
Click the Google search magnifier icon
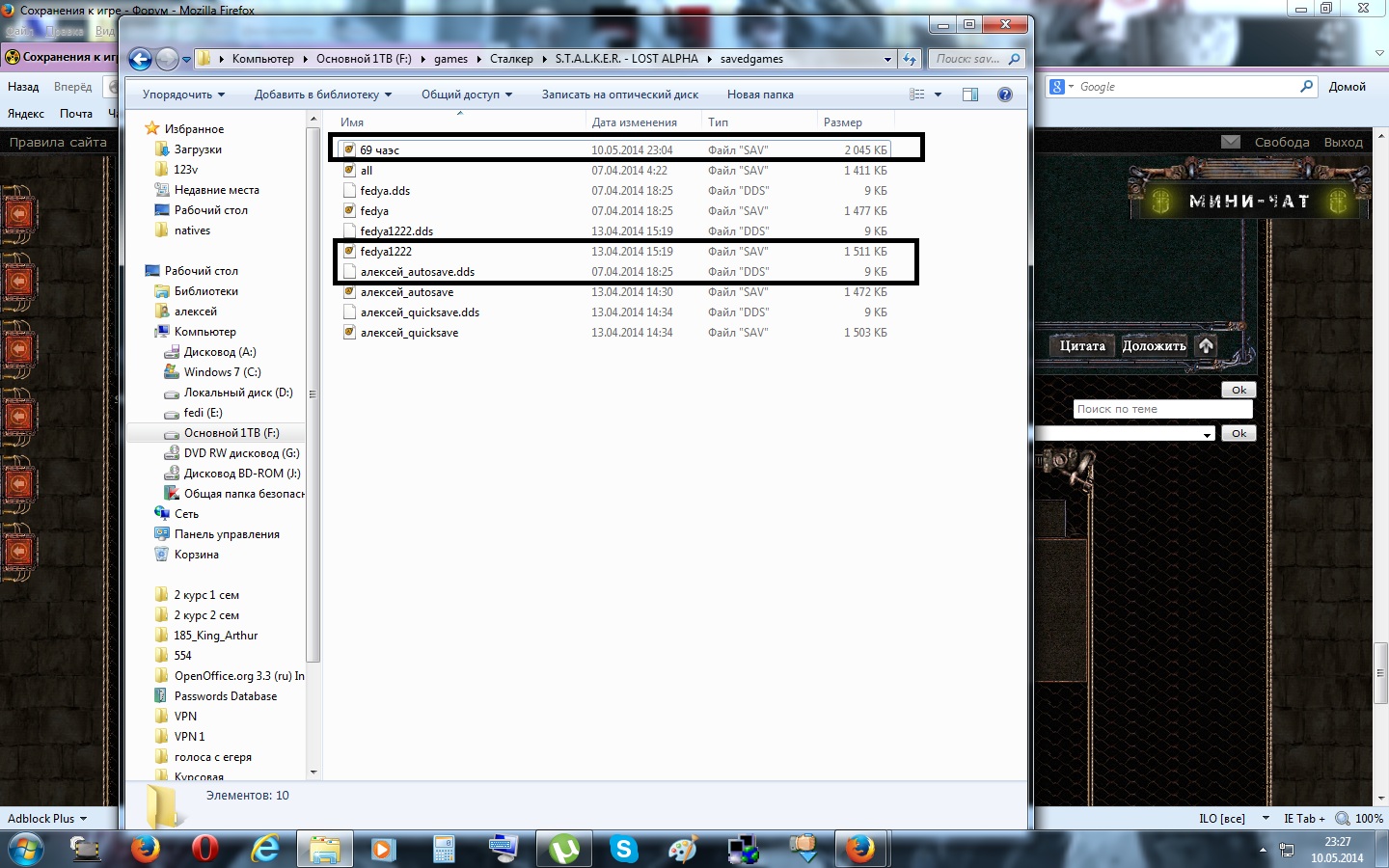(x=1307, y=87)
